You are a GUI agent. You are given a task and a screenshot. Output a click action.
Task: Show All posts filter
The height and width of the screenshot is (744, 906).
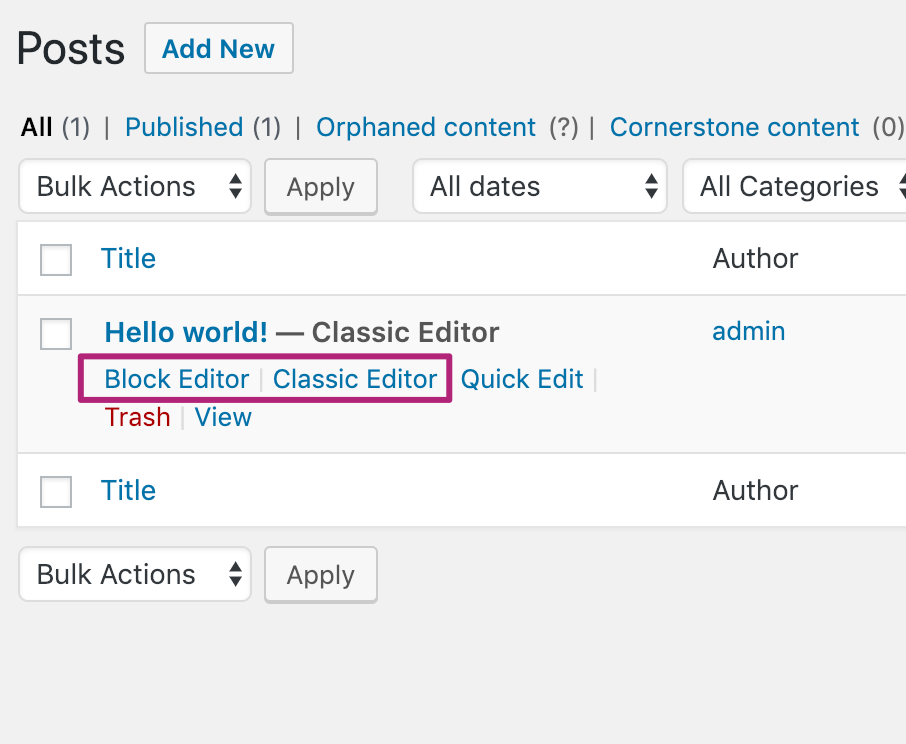(x=36, y=127)
